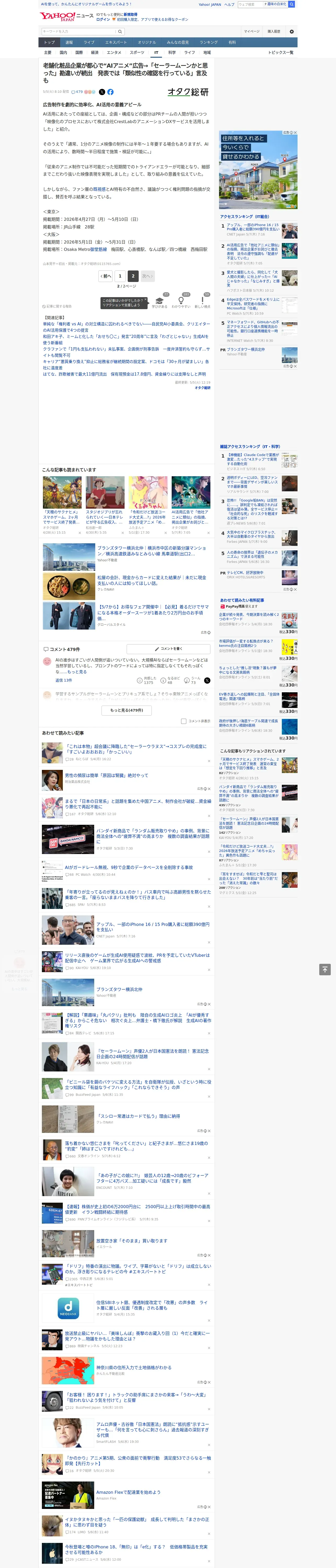Viewport: 336px width, 1568px height.
Task: Click the コメントを書く button
Action: pyautogui.click(x=169, y=649)
